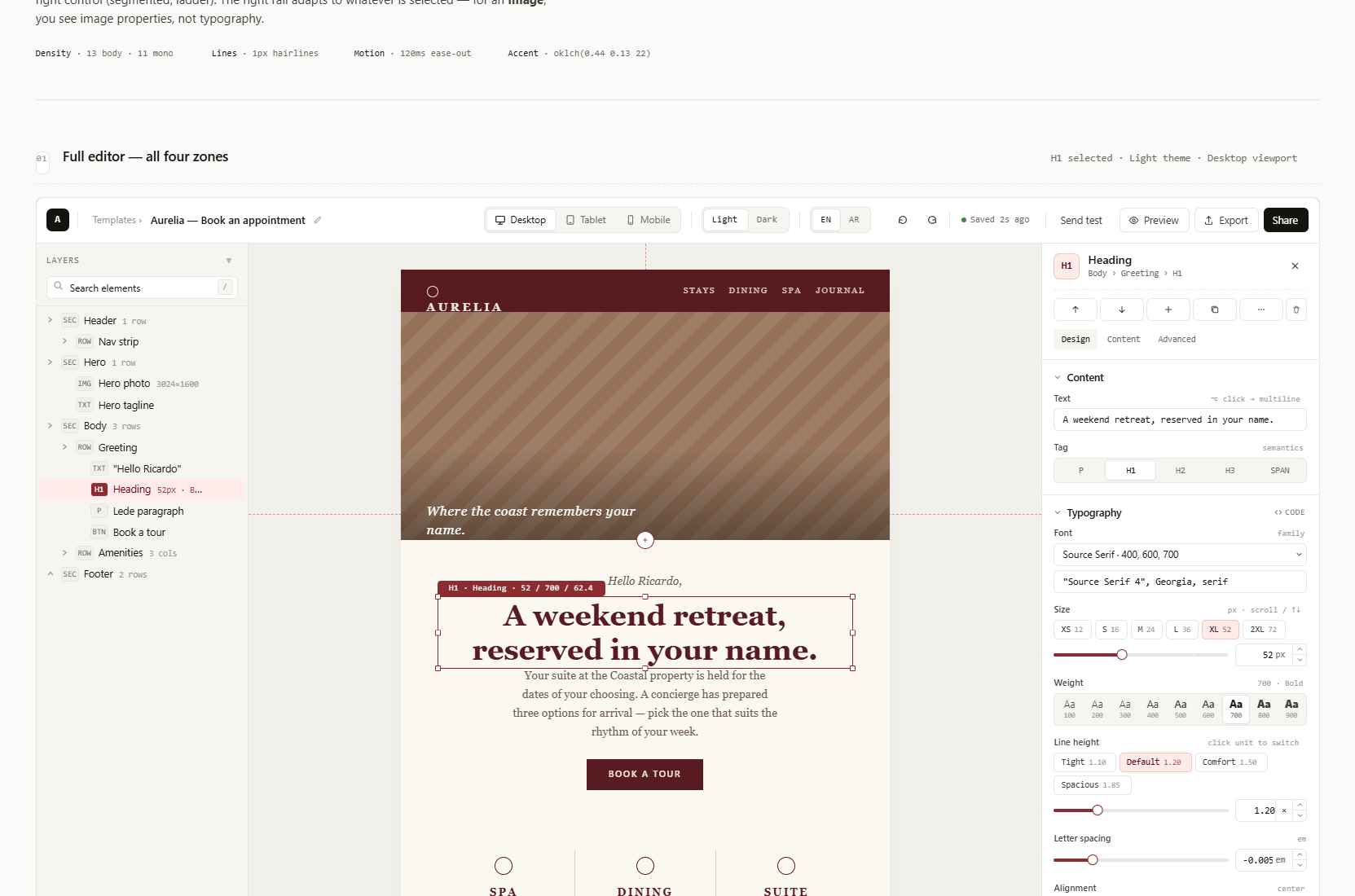
Task: Move heading up with up-arrow button
Action: tap(1075, 310)
